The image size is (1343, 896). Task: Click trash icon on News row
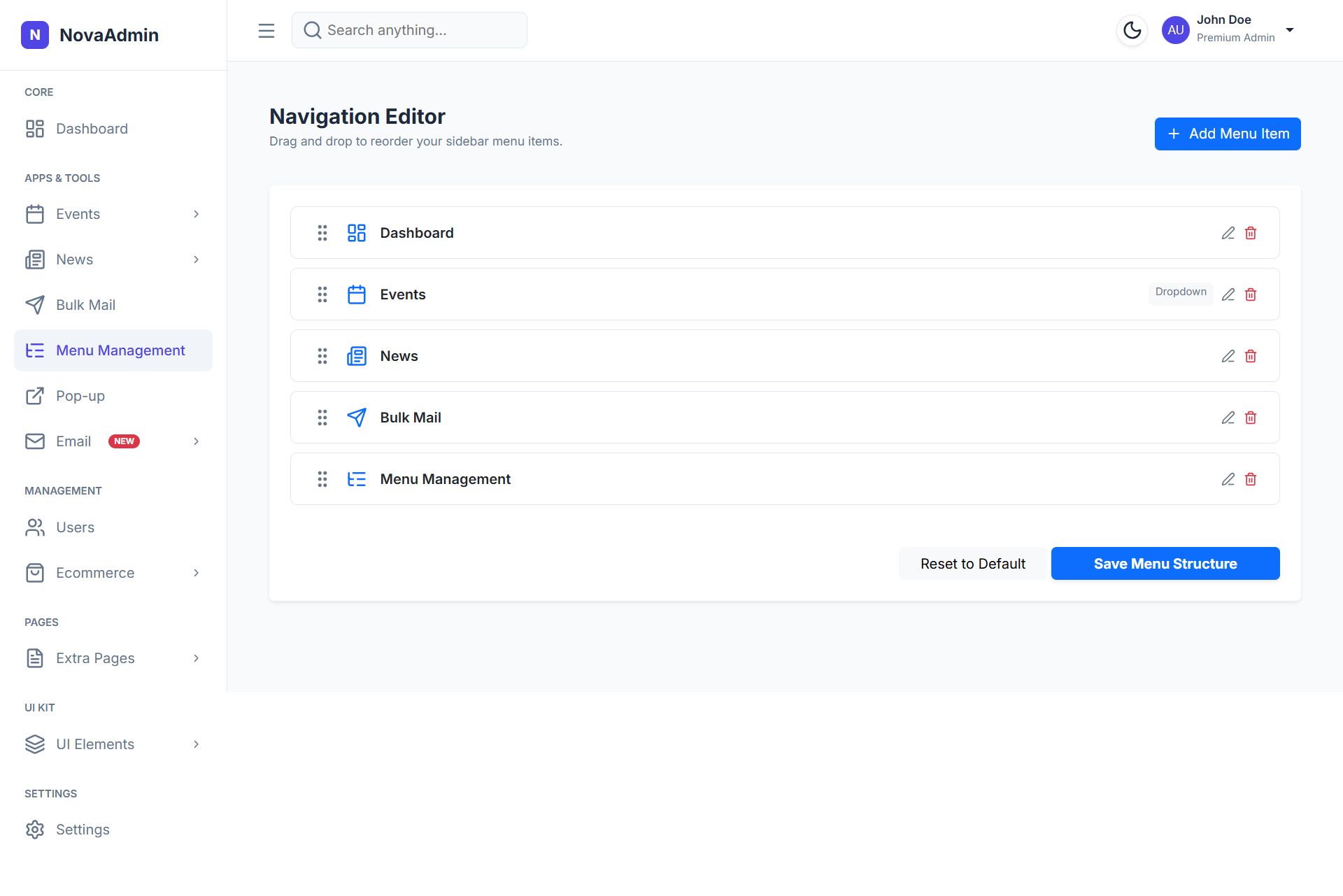[x=1251, y=356]
